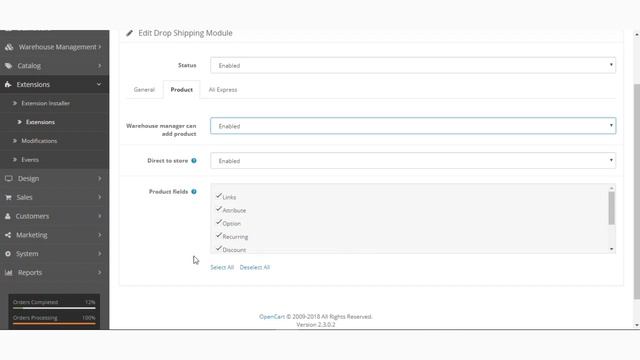This screenshot has width=640, height=360.
Task: Click the Select All link
Action: coord(222,267)
